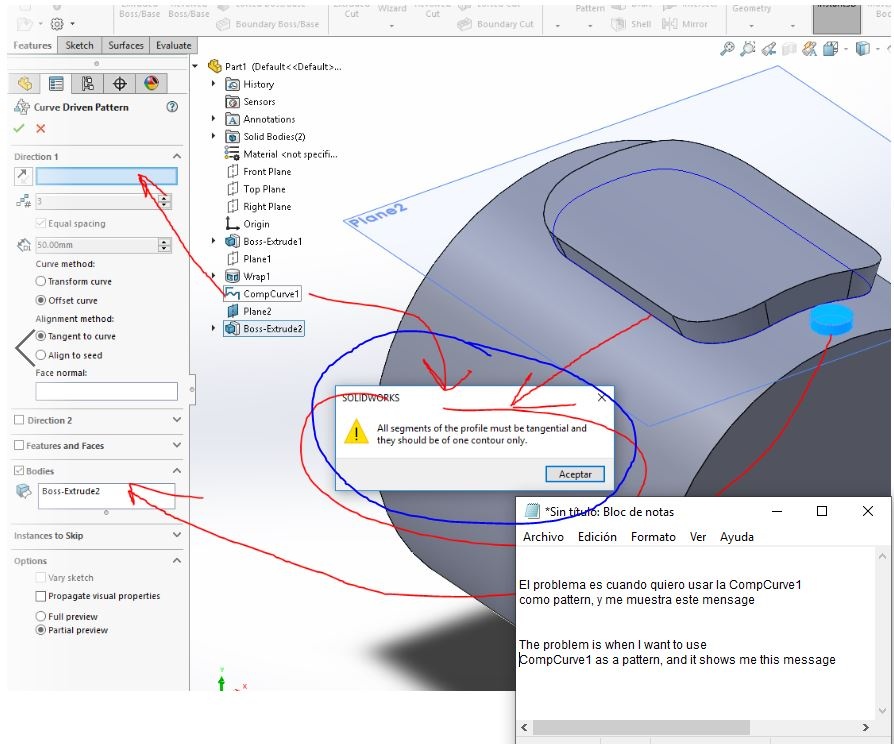Click the Dynamic Annotation Views icon
The image size is (894, 744).
(x=810, y=49)
